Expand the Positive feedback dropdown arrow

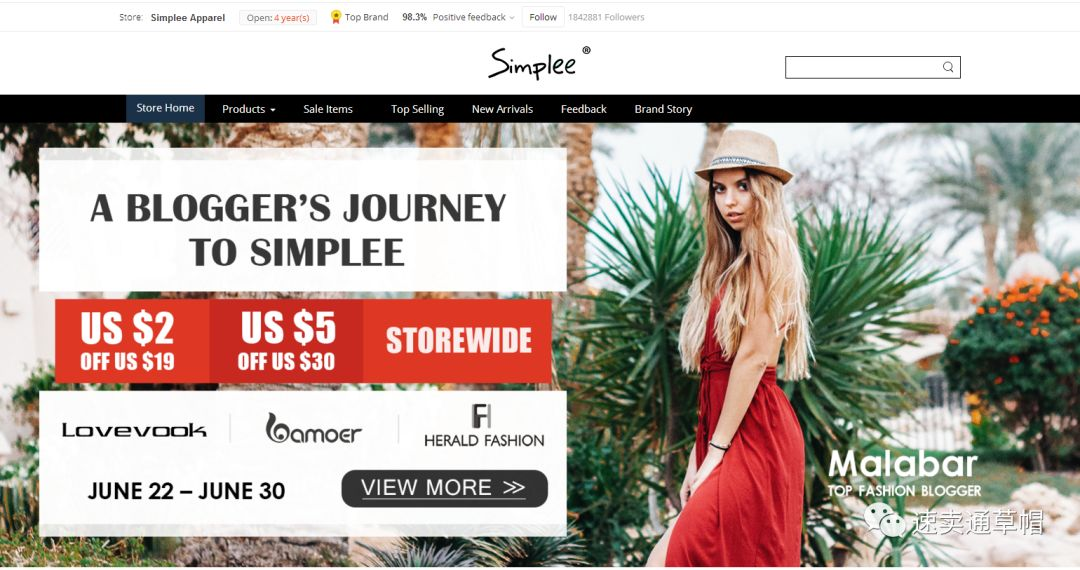[x=512, y=18]
